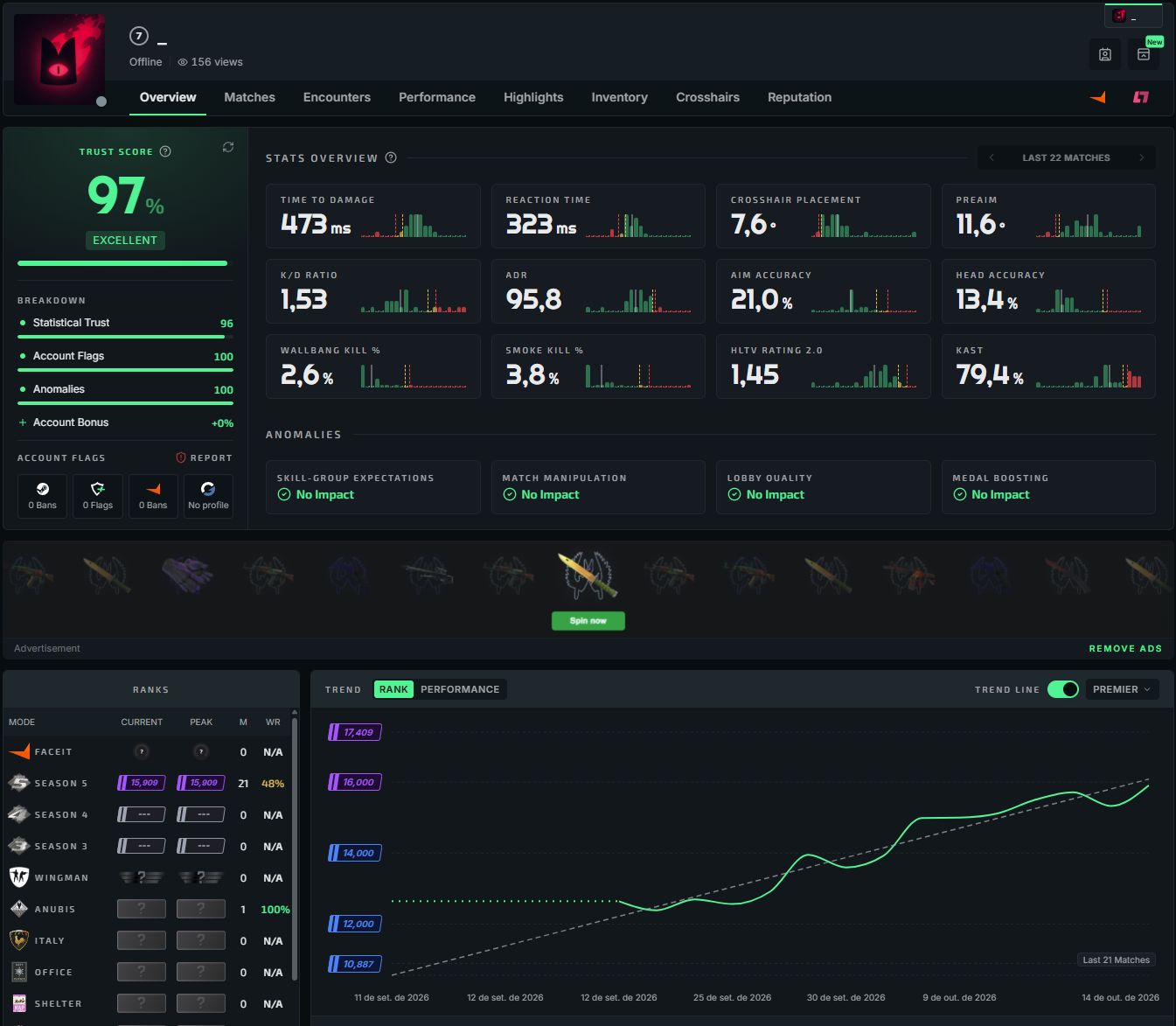Click the highlighted knife skin in ad
Screen dimensions: 1176x1026
[588, 575]
